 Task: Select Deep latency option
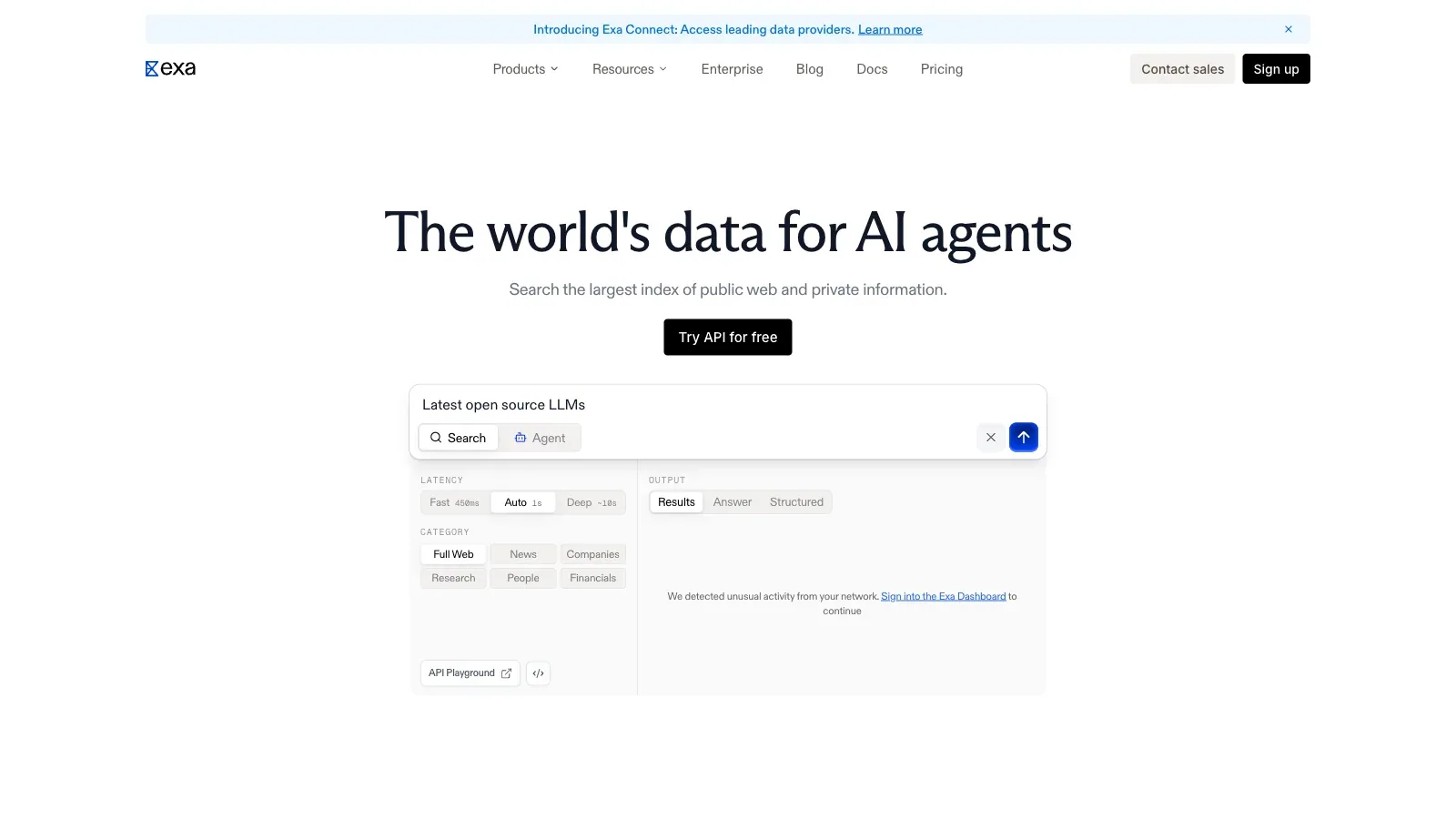(x=591, y=502)
